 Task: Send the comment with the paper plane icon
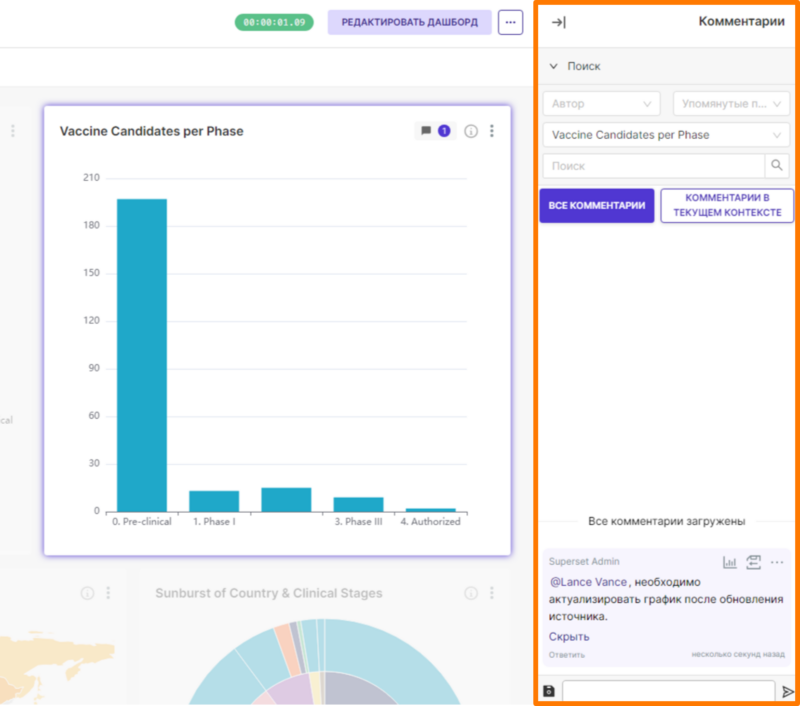(x=787, y=691)
